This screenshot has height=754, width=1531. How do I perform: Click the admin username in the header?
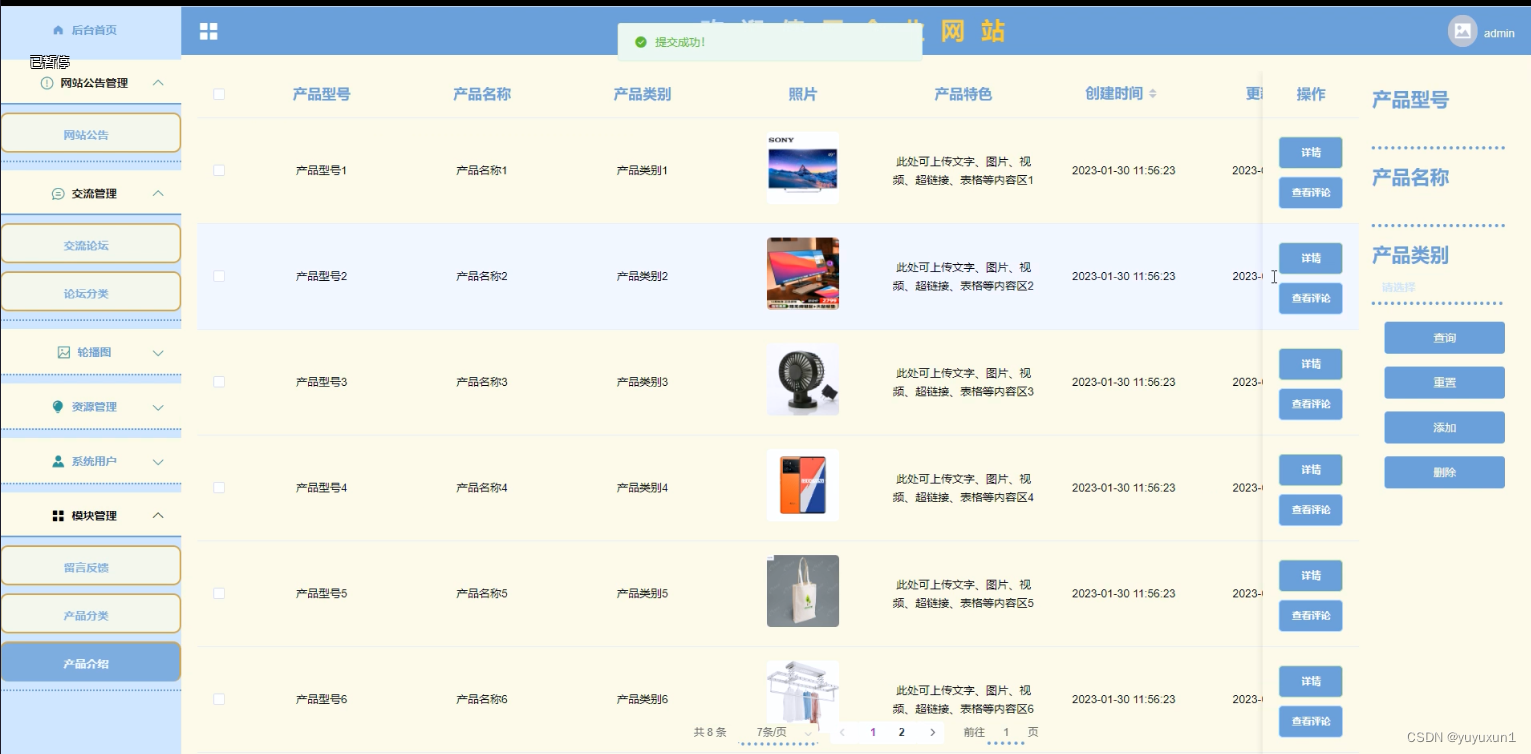click(x=1499, y=33)
